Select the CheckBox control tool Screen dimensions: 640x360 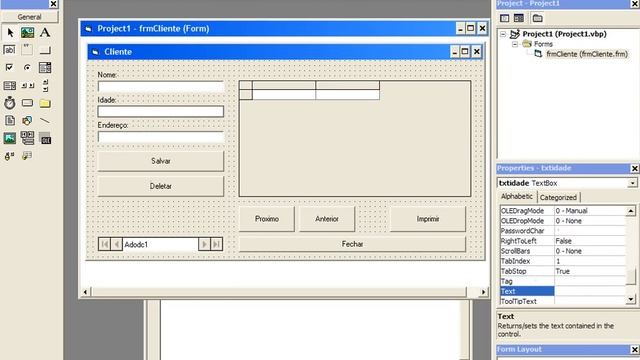click(x=10, y=67)
